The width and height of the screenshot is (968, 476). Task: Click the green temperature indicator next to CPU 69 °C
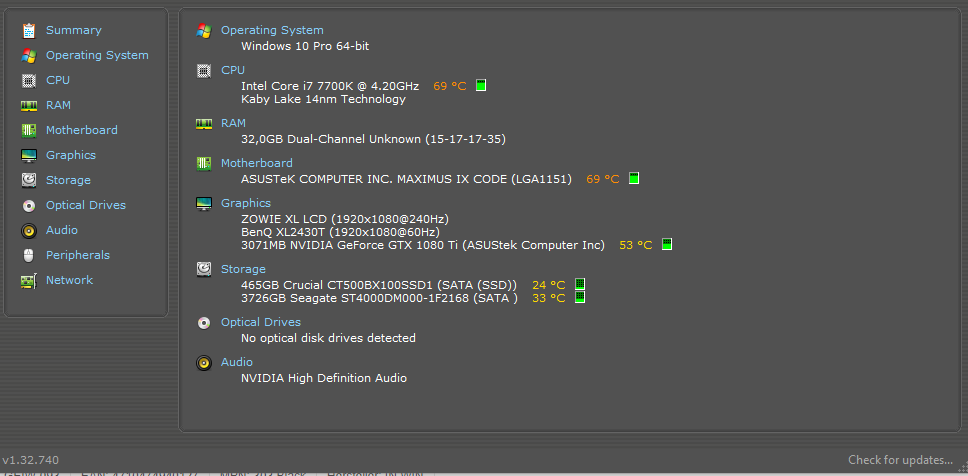(481, 85)
